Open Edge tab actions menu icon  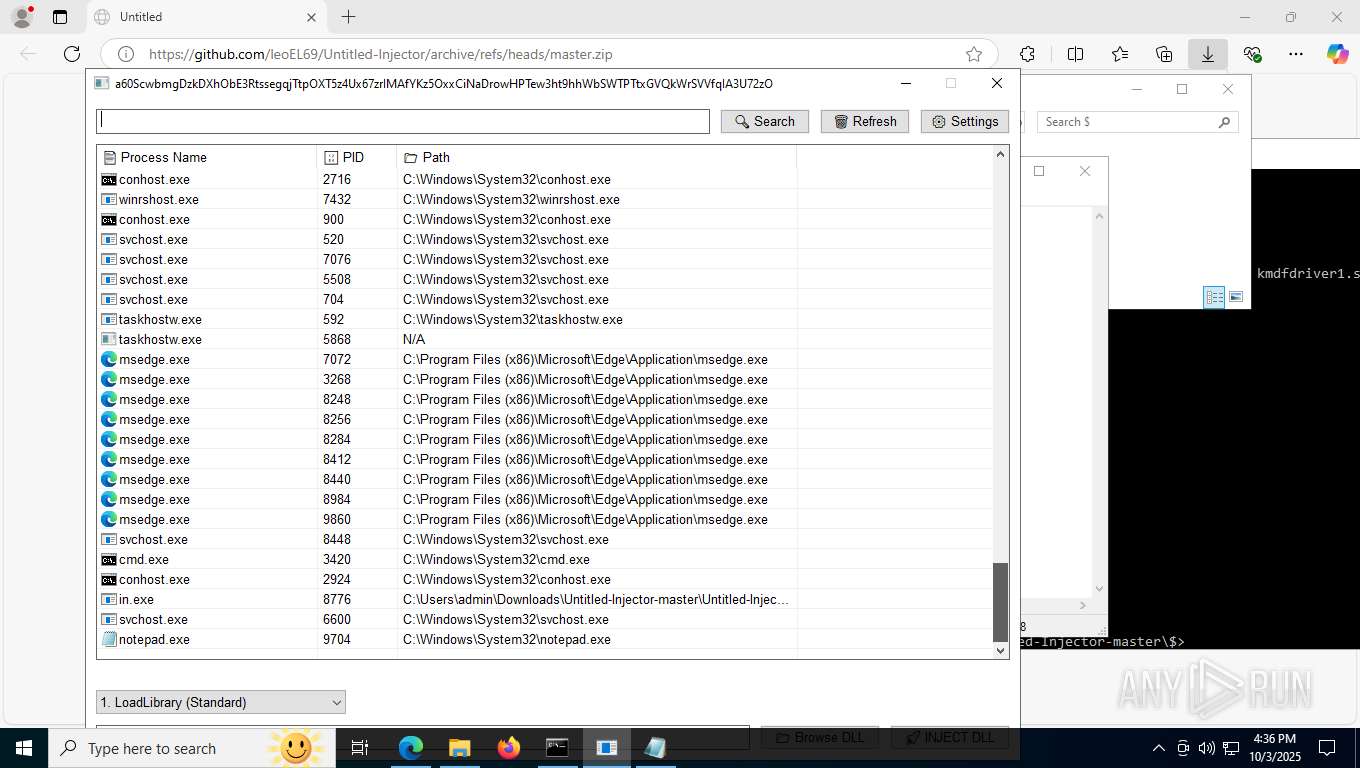tap(60, 17)
